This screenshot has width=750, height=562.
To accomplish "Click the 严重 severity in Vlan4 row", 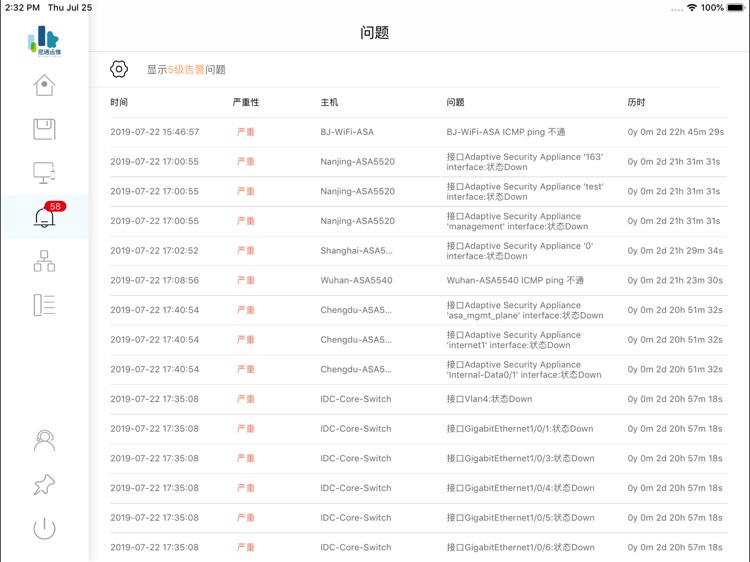I will 246,399.
